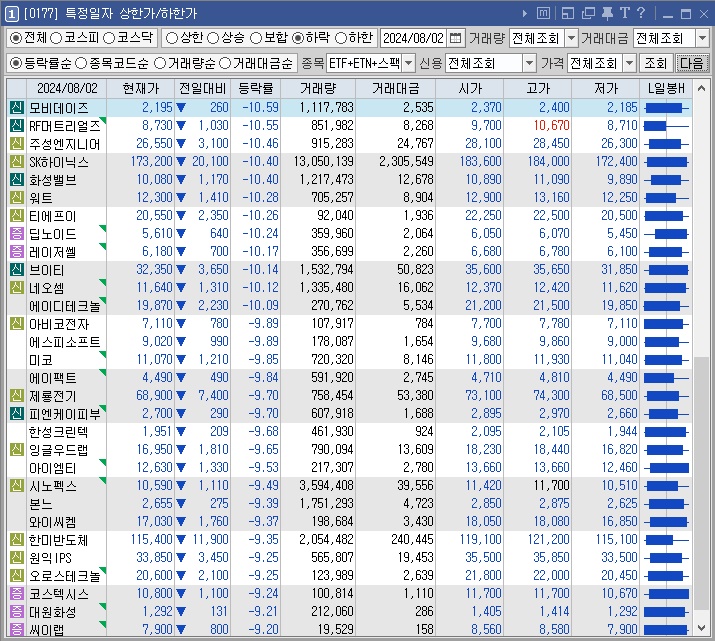This screenshot has width=715, height=641.
Task: Select the stock row 주성엔지니어
Action: pyautogui.click(x=350, y=144)
